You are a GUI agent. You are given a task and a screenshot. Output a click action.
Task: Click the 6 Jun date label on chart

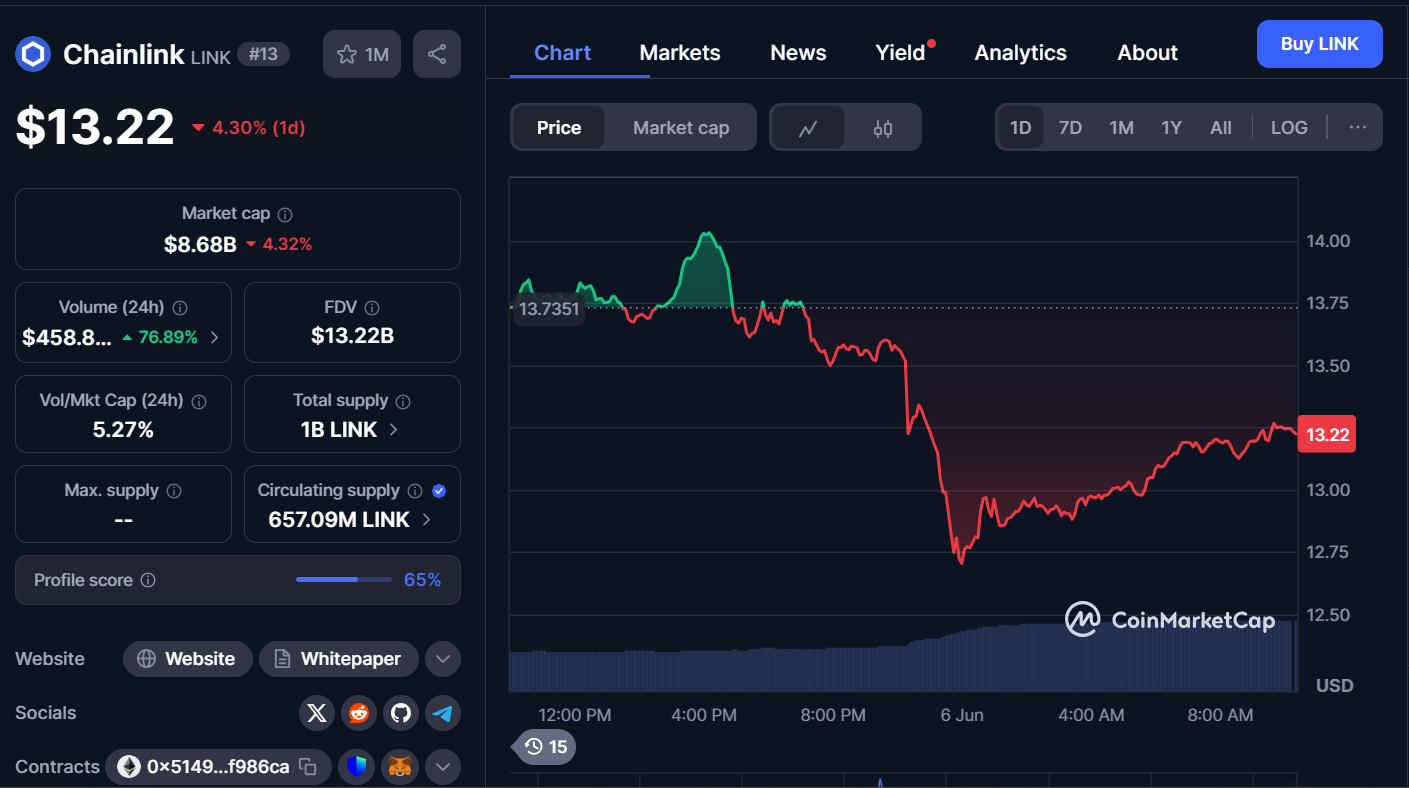(962, 715)
